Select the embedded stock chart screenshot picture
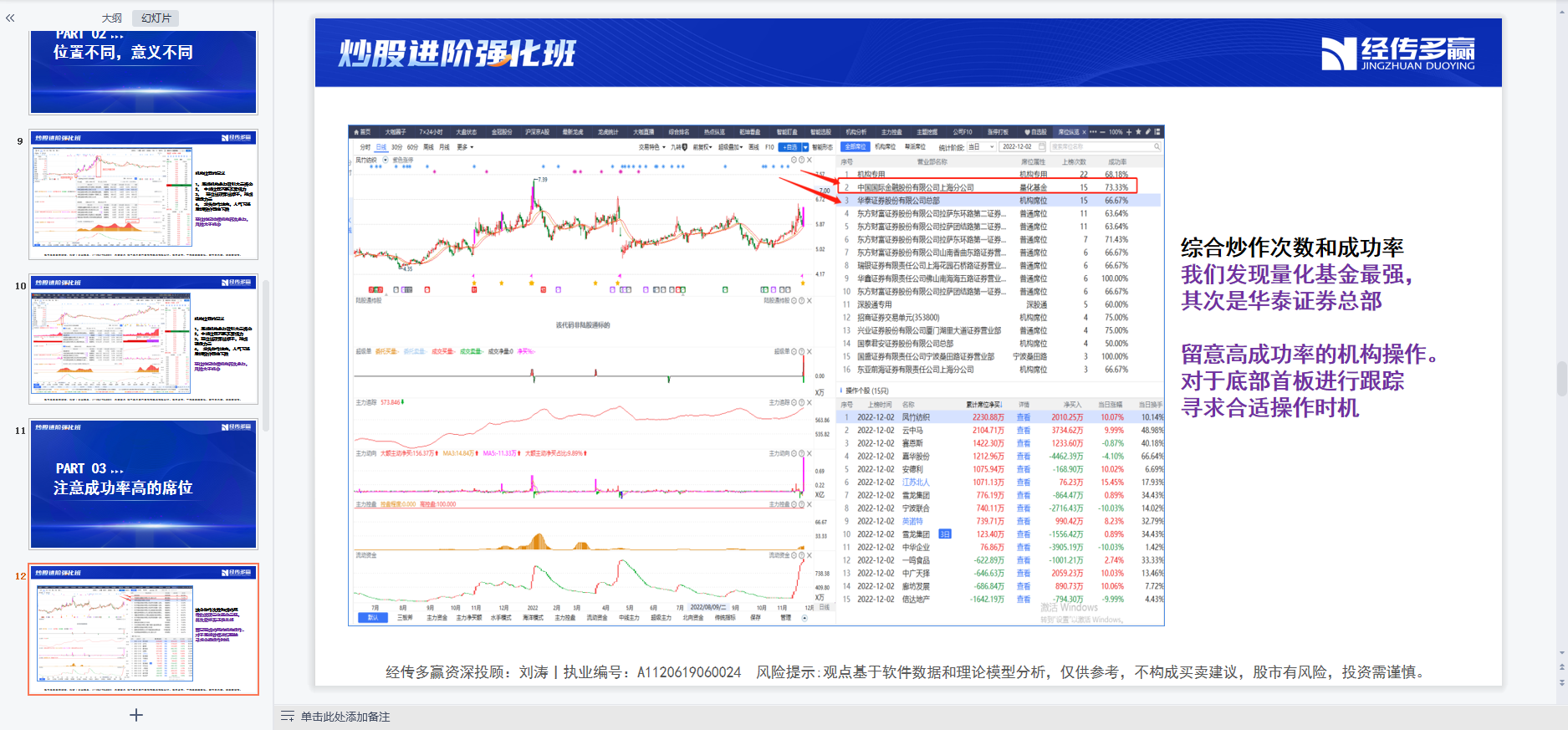This screenshot has height=730, width=1568. pyautogui.click(x=756, y=375)
